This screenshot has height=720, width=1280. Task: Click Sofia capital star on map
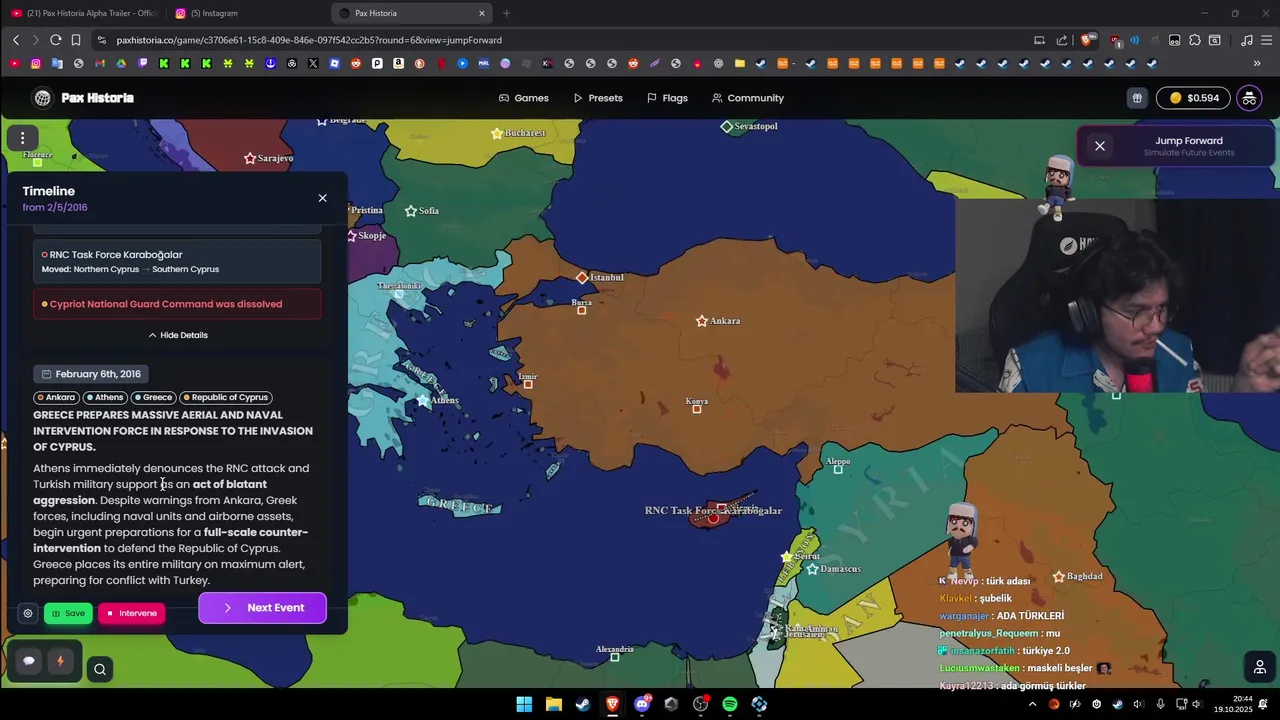[411, 211]
